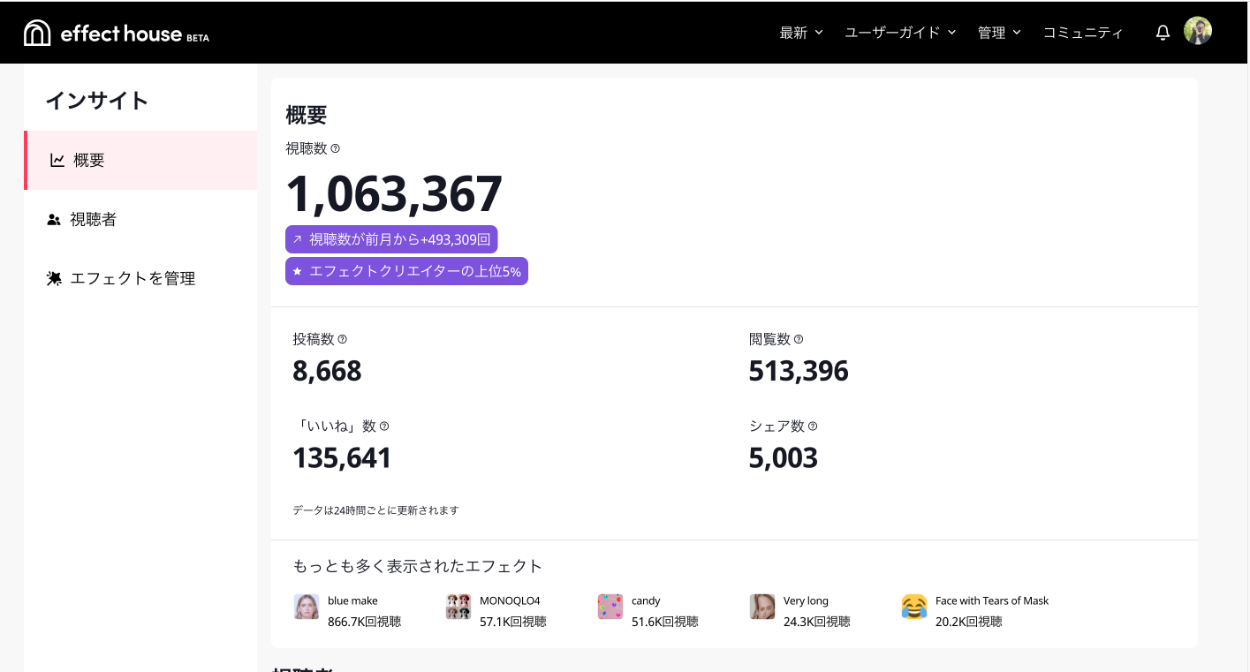Screen dimensions: 1250x672
Task: Select 視聴者 in the sidebar
Action: point(93,219)
